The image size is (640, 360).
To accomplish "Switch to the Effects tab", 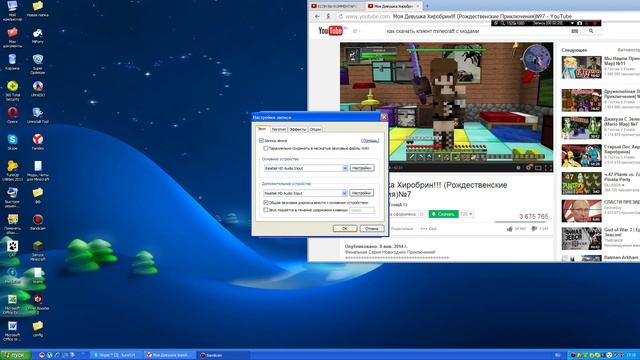I will point(298,129).
